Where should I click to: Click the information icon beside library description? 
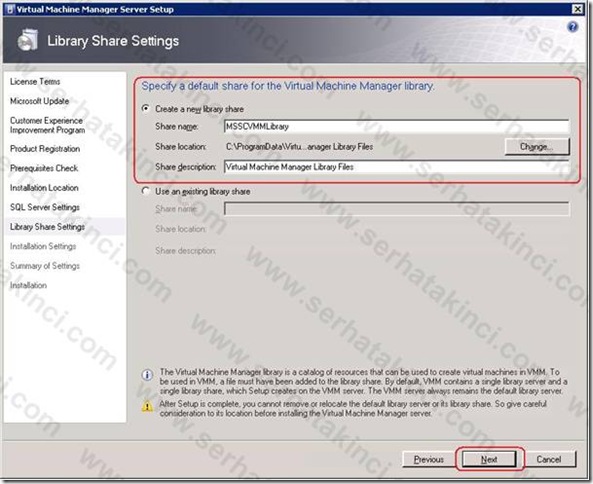point(147,375)
